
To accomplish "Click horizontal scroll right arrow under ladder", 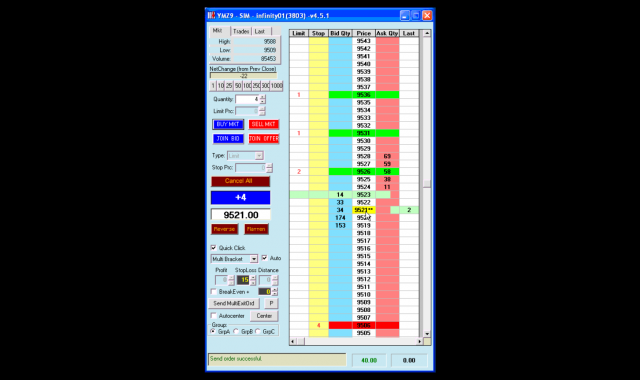I will point(420,341).
